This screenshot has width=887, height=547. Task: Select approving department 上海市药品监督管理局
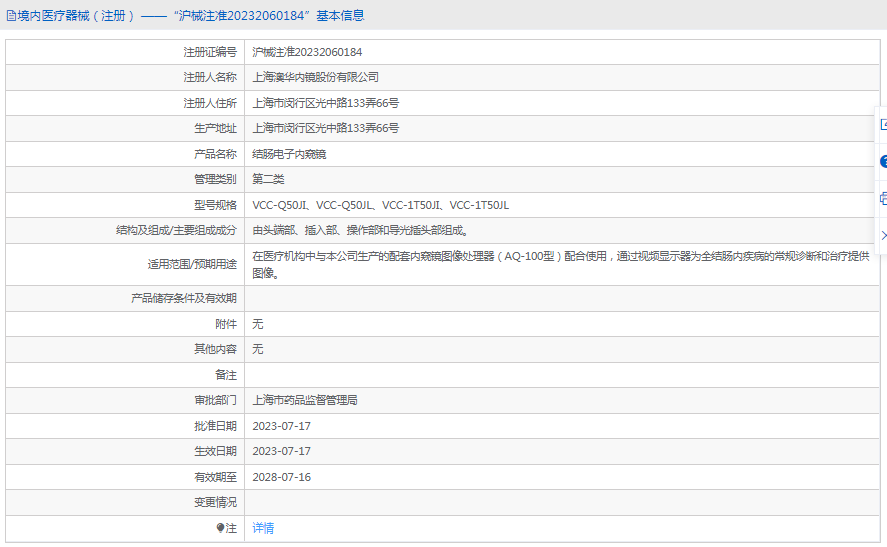[x=305, y=400]
